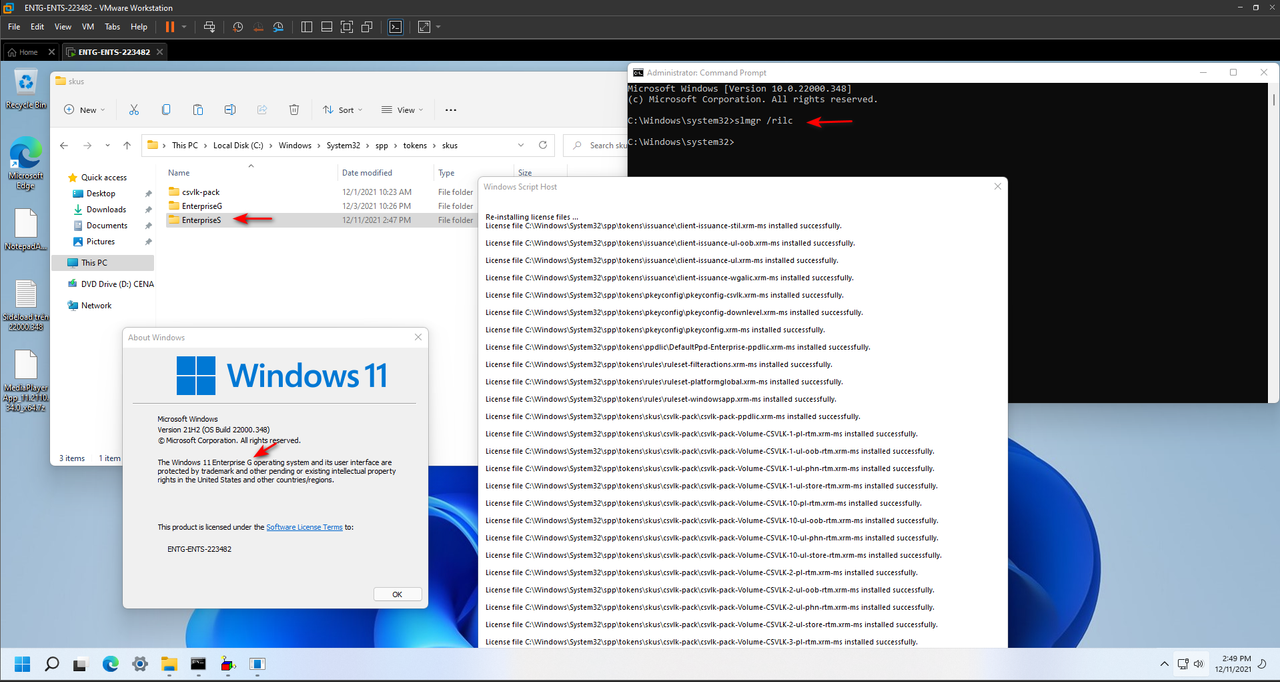The image size is (1280, 682).
Task: Open Downloads in Quick access
Action: [106, 209]
